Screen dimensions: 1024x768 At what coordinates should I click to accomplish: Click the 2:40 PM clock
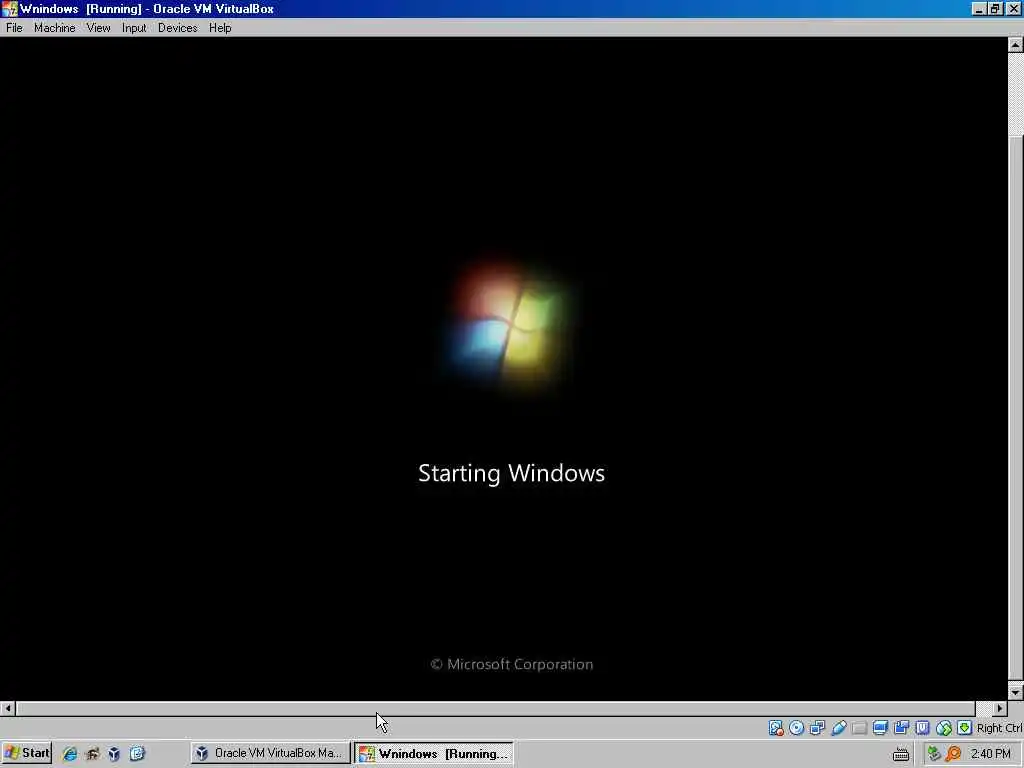click(990, 754)
